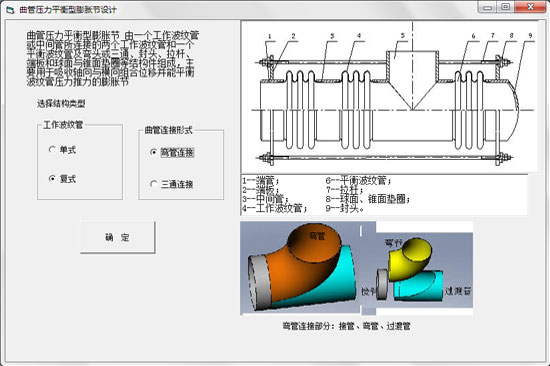
Task: Close the design window
Action: [x=530, y=7]
